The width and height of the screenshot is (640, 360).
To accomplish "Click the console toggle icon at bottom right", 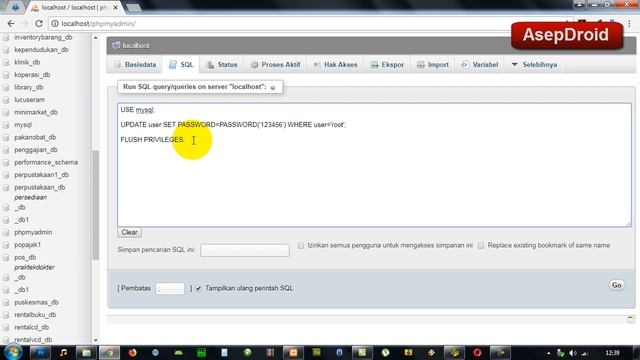I will pos(631,318).
